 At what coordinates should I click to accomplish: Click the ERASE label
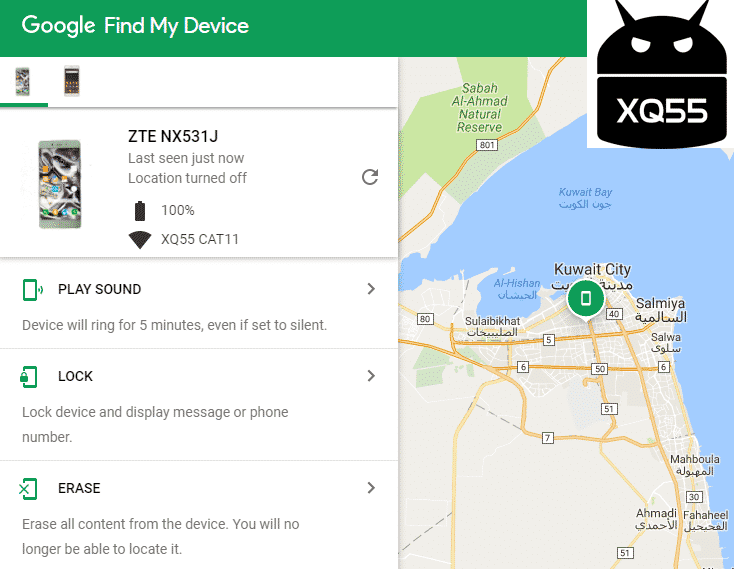(79, 488)
